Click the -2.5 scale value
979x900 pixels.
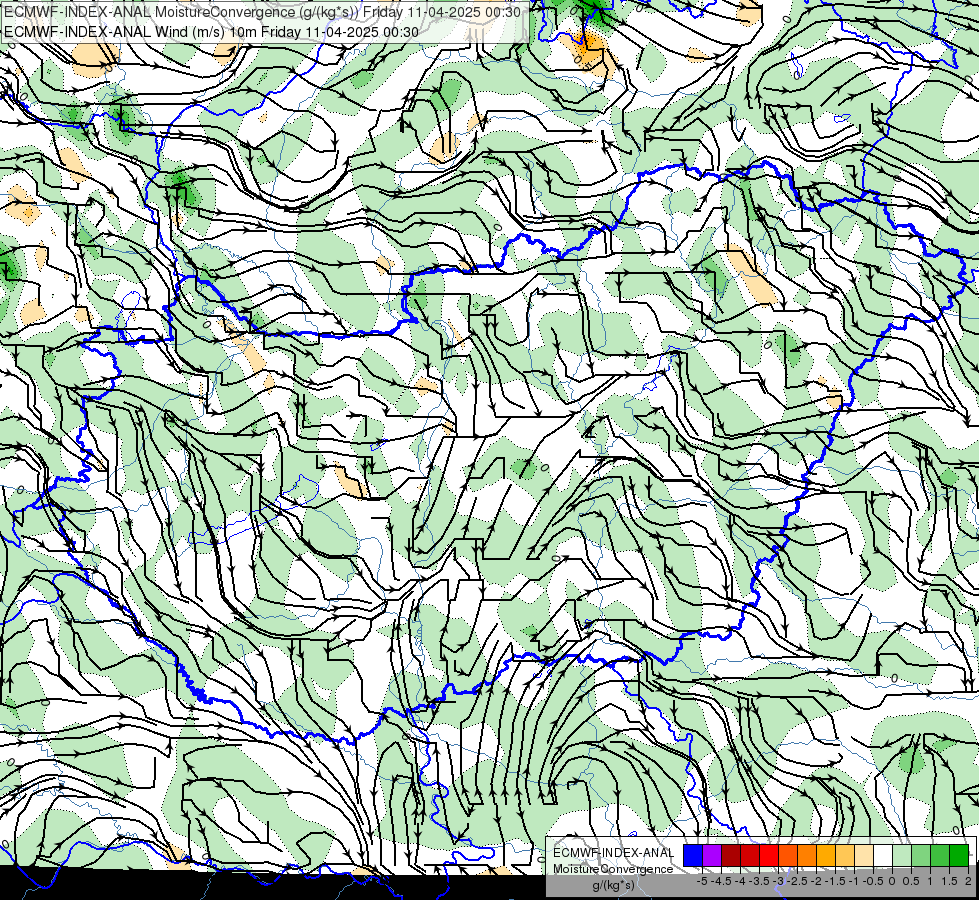tap(797, 881)
